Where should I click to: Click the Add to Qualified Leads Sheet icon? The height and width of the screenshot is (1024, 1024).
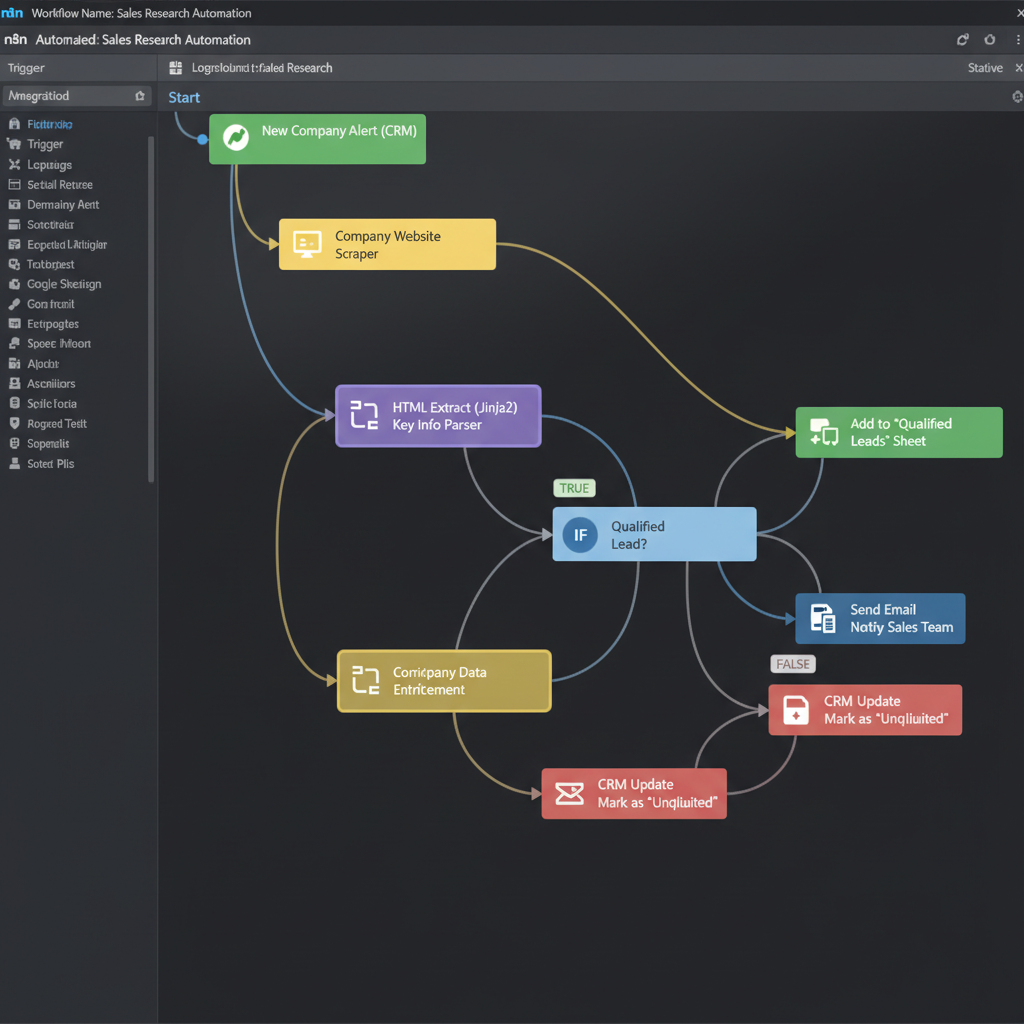824,432
